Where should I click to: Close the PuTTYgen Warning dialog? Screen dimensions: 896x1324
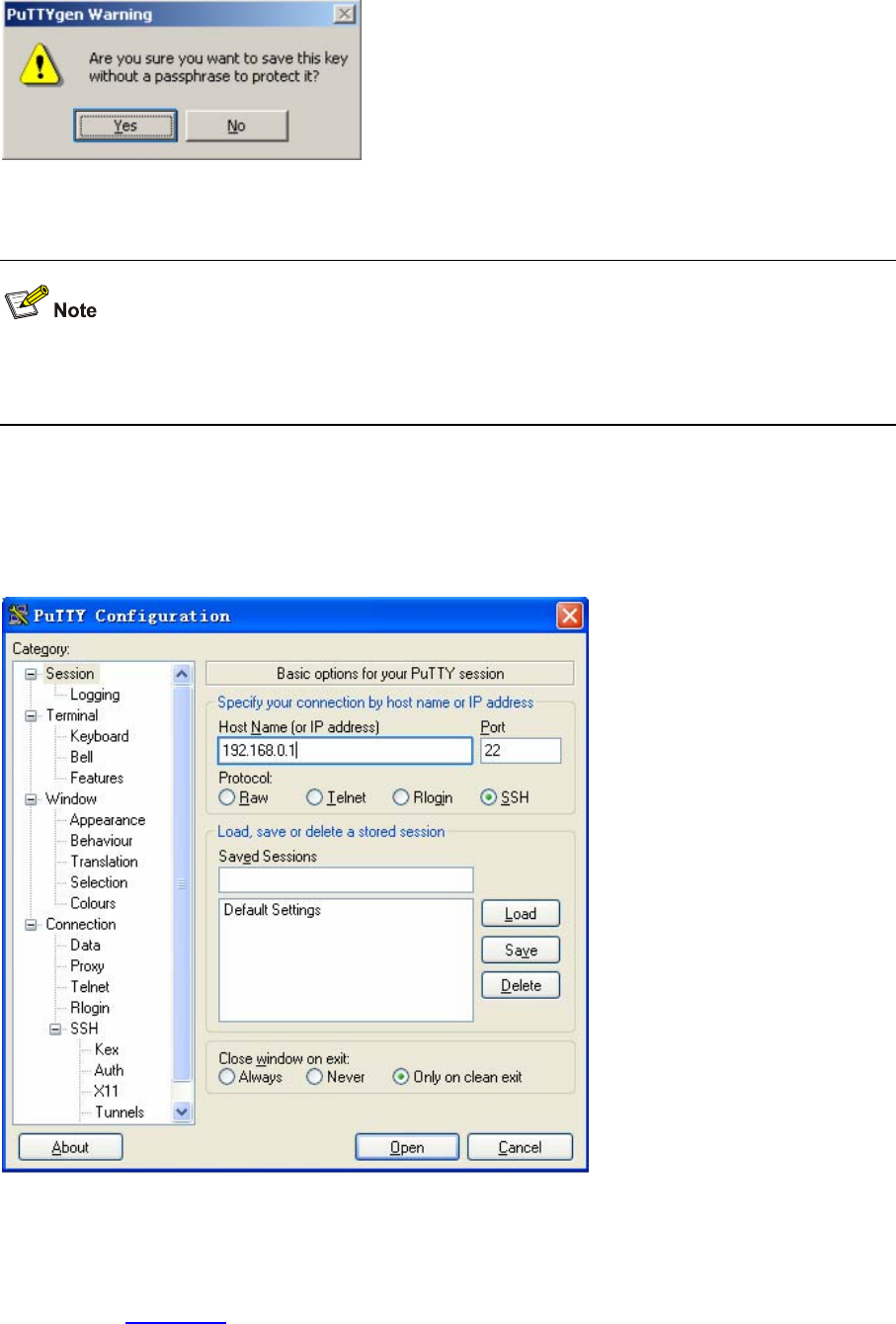pos(344,14)
